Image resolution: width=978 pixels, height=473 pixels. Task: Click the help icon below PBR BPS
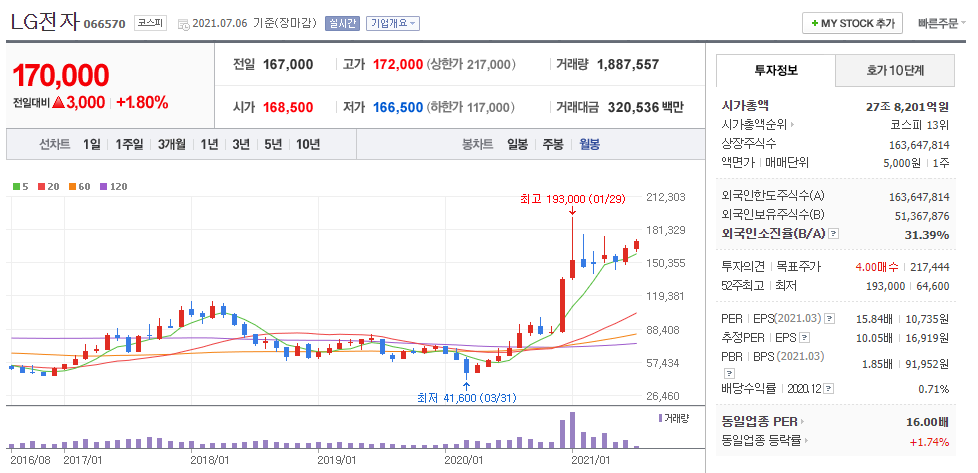point(729,373)
